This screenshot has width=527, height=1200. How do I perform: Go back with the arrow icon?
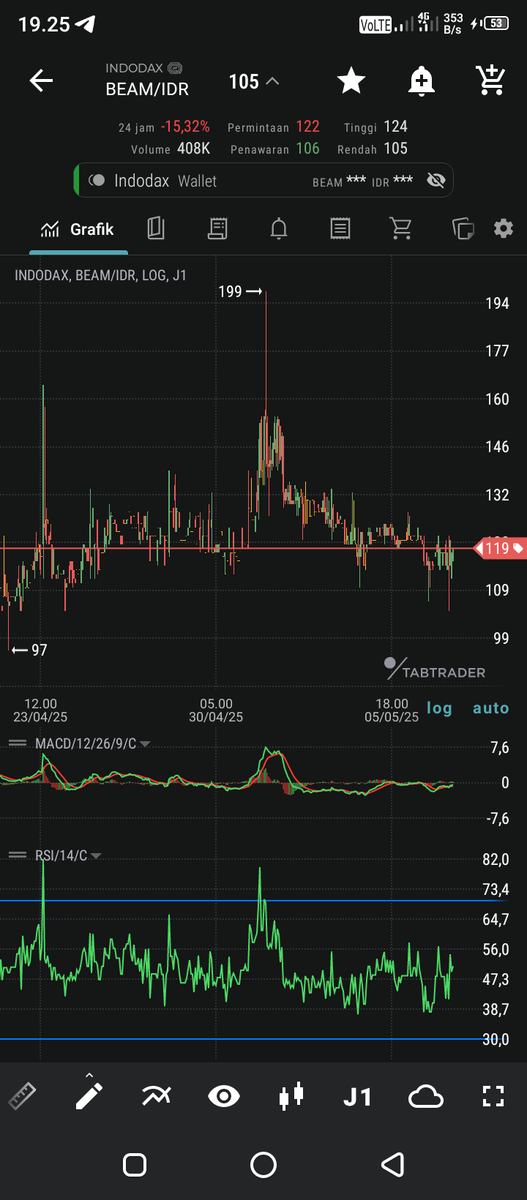tap(41, 81)
